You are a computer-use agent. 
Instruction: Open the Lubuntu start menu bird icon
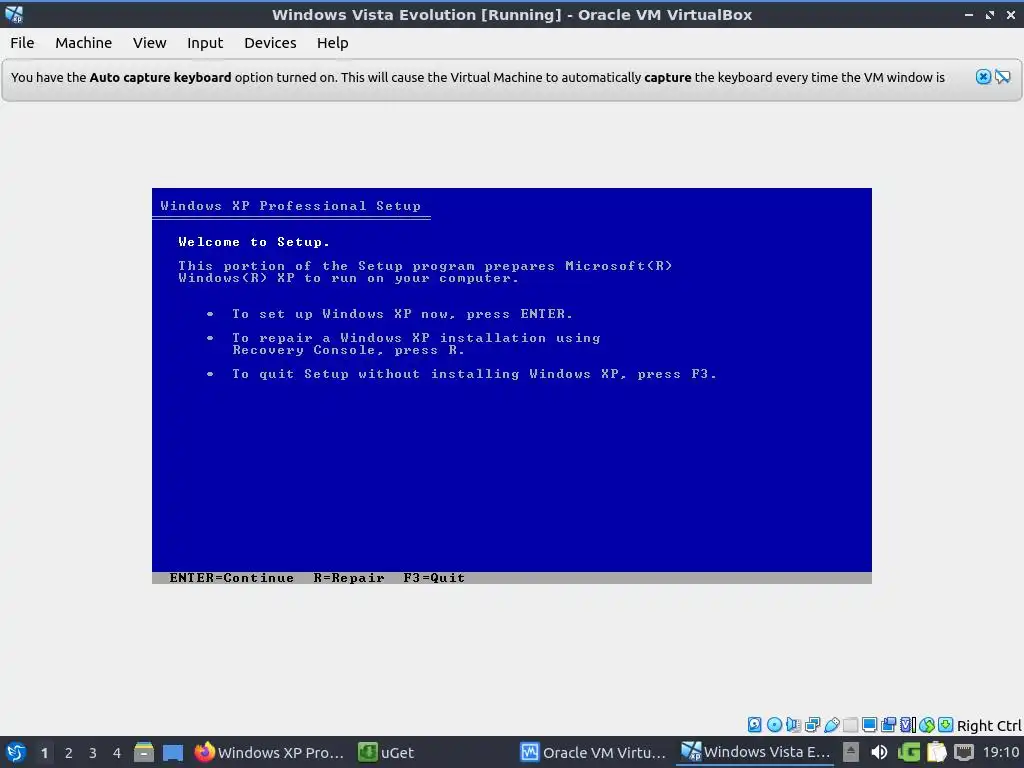tap(15, 752)
